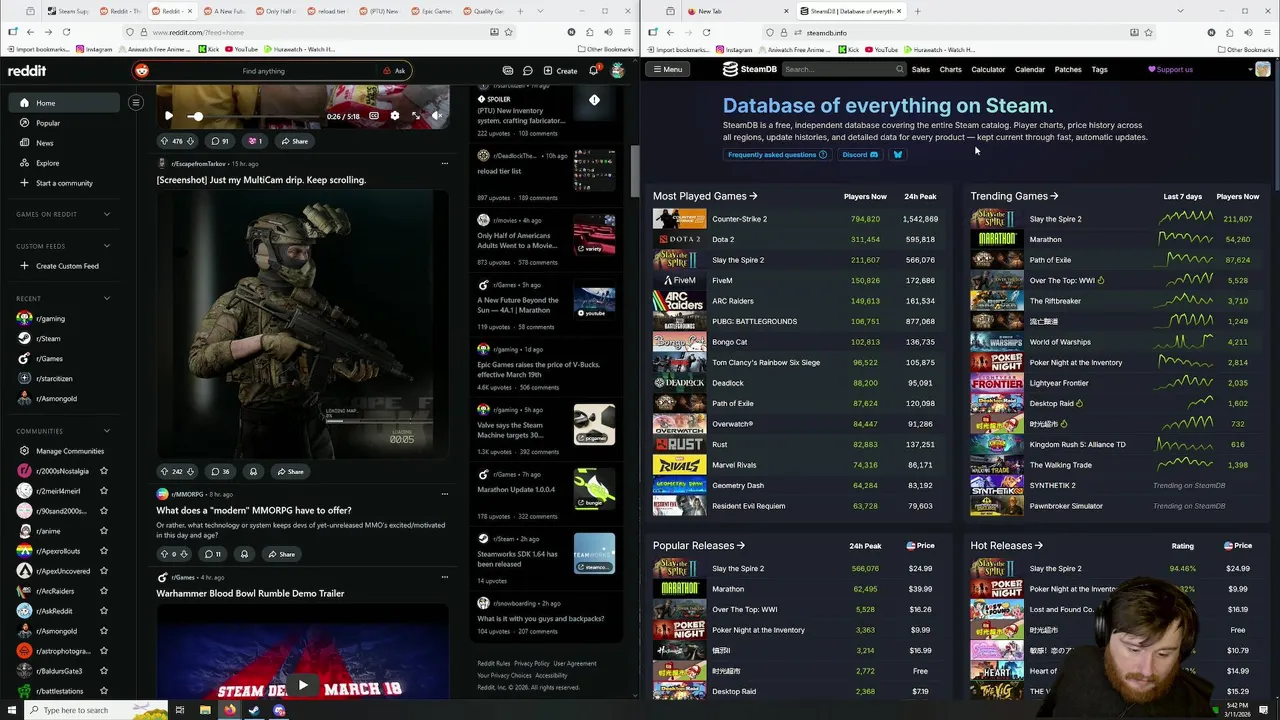
Task: Favorite r/BaldursGate3 with star
Action: point(103,671)
